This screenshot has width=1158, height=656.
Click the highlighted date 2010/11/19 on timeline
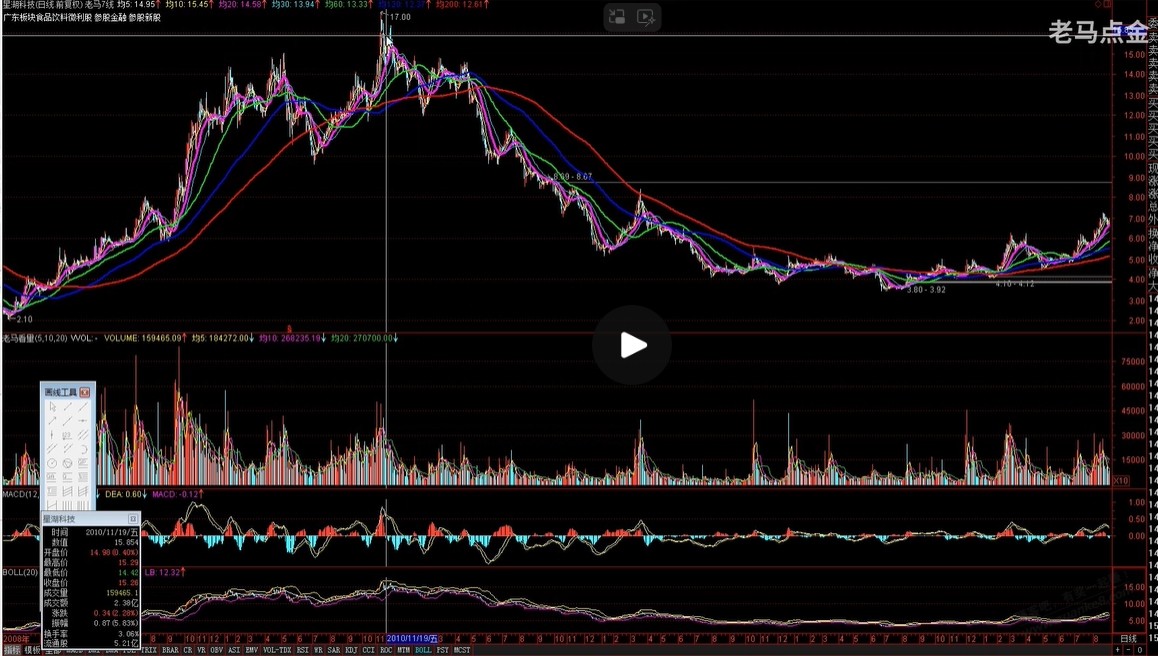412,638
